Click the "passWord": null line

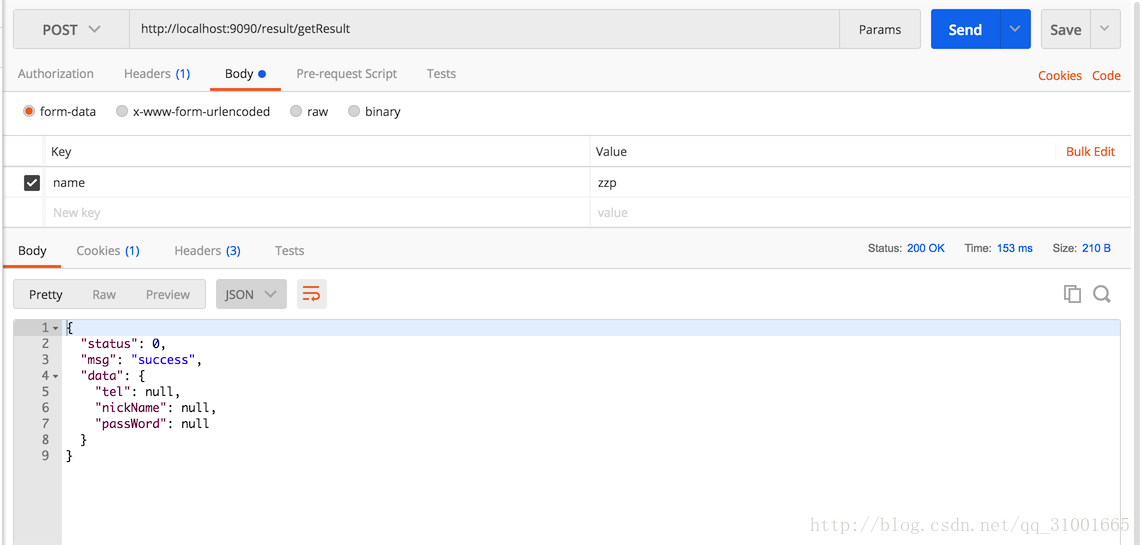152,423
